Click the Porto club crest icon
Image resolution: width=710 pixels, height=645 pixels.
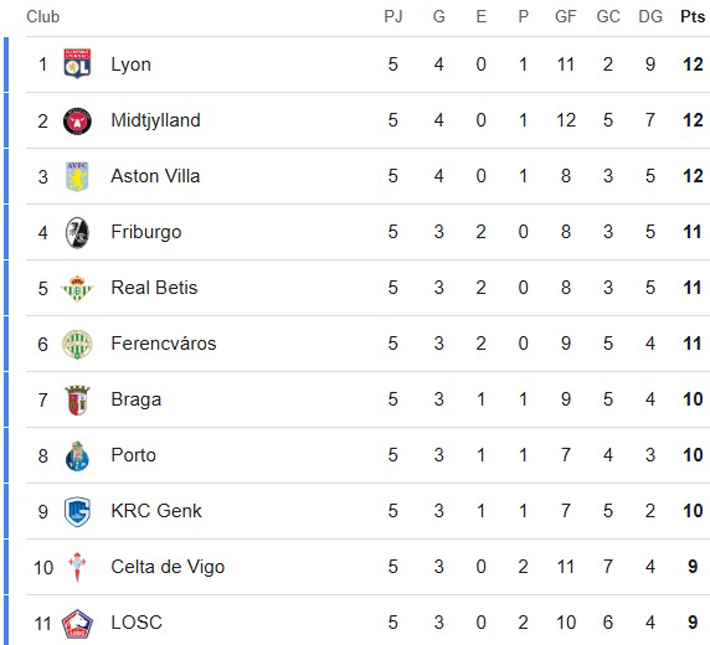(x=77, y=456)
